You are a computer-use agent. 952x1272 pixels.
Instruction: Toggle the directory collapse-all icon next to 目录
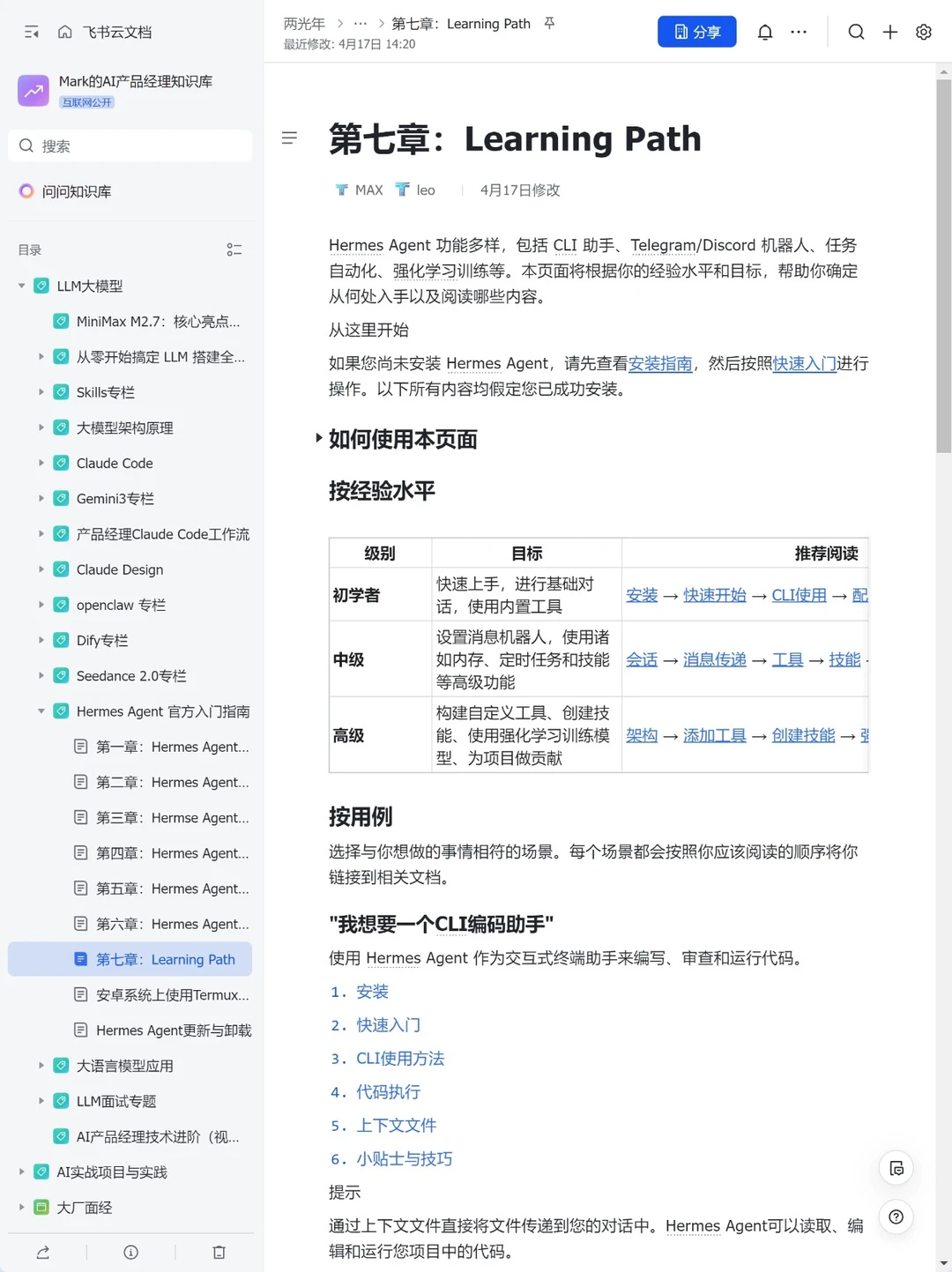point(234,250)
